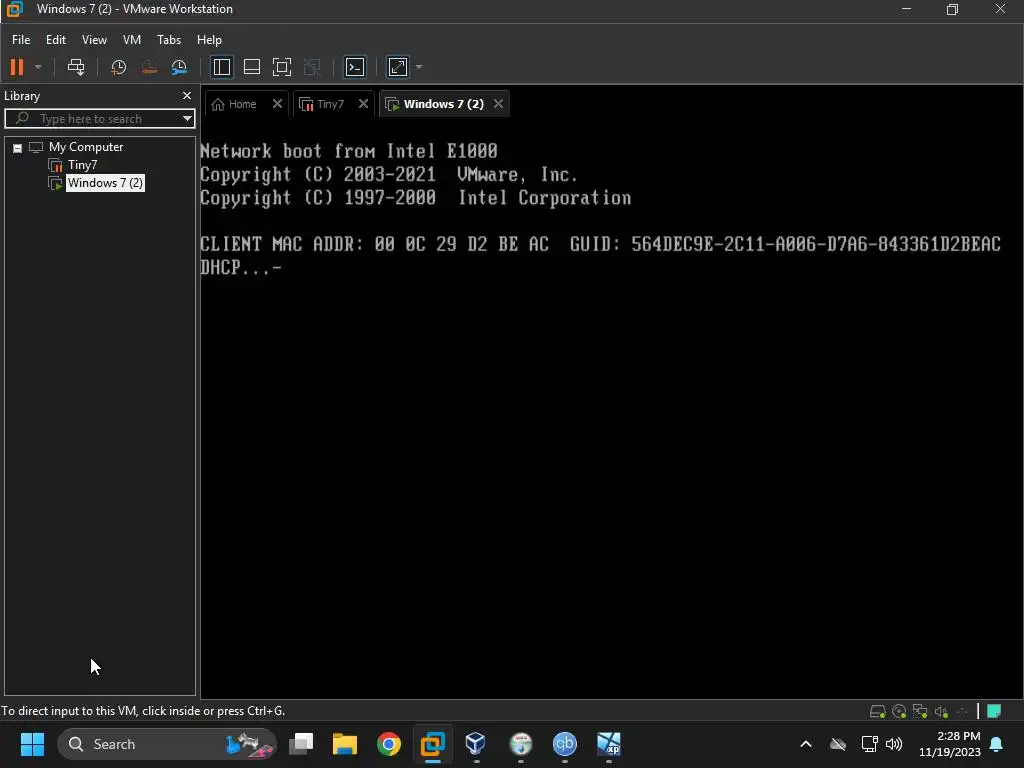This screenshot has height=768, width=1024.
Task: Click the VMware Workstation taskbar icon
Action: coord(432,744)
